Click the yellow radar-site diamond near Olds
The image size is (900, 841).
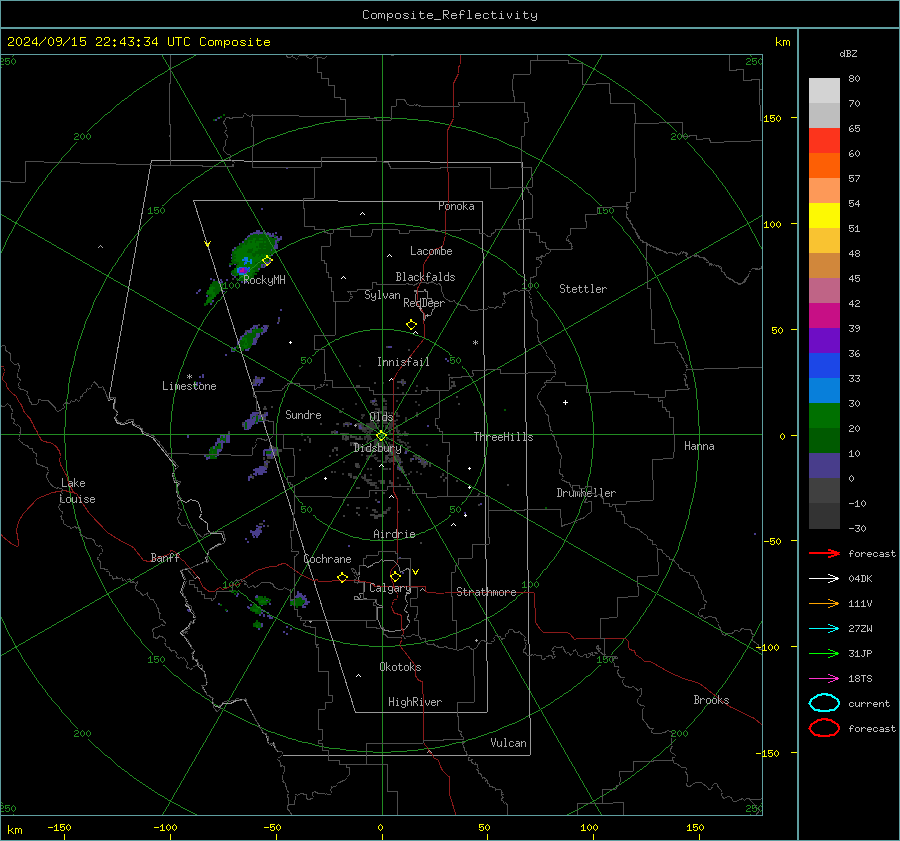point(381,436)
